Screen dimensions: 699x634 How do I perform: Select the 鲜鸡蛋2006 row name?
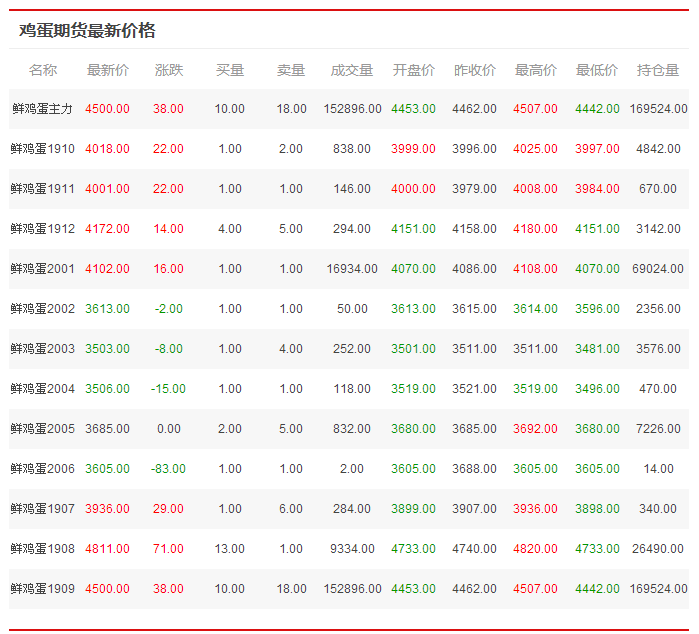coord(42,469)
